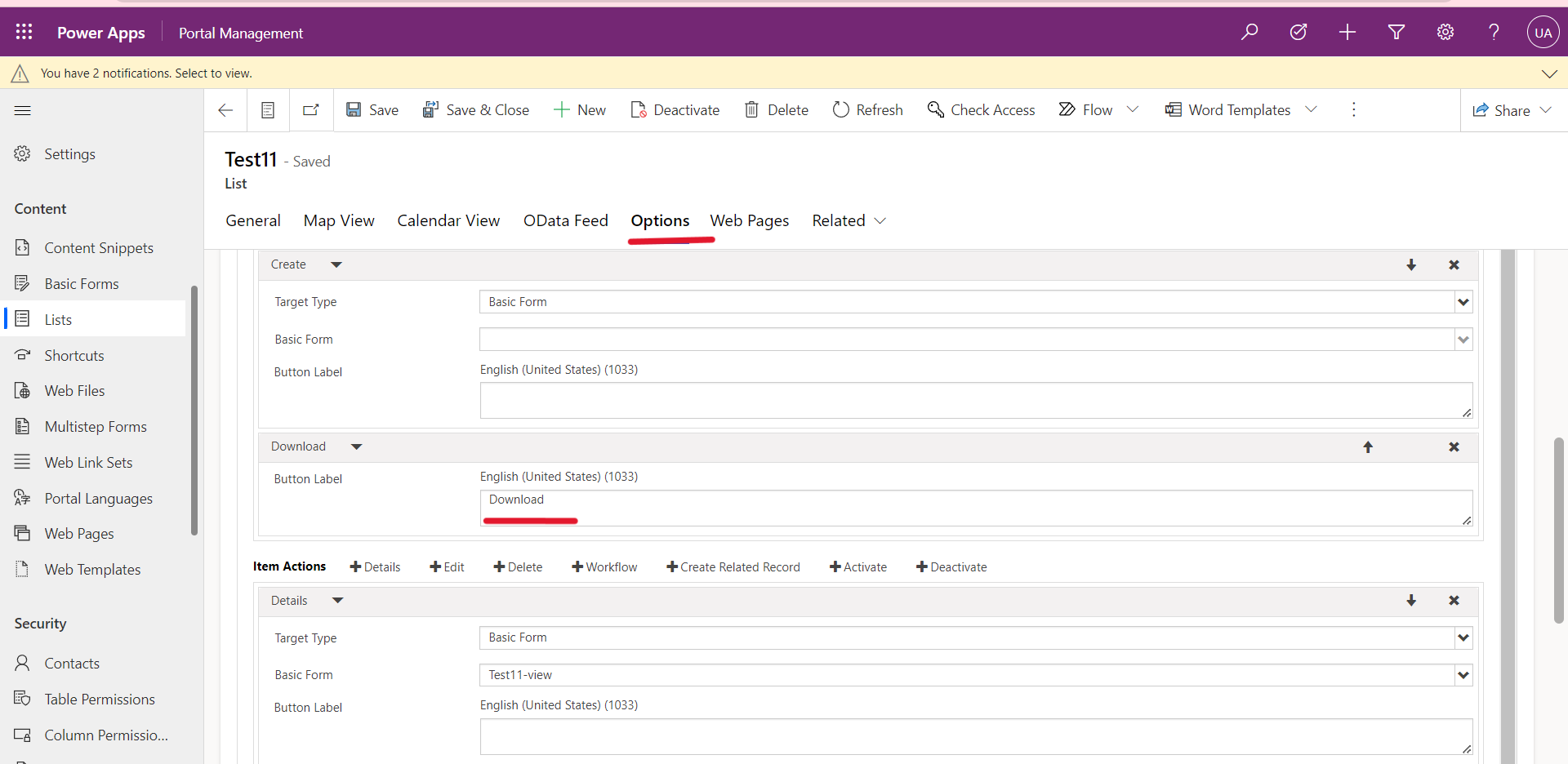Open the Related tab dropdown
1568x764 pixels.
point(849,221)
